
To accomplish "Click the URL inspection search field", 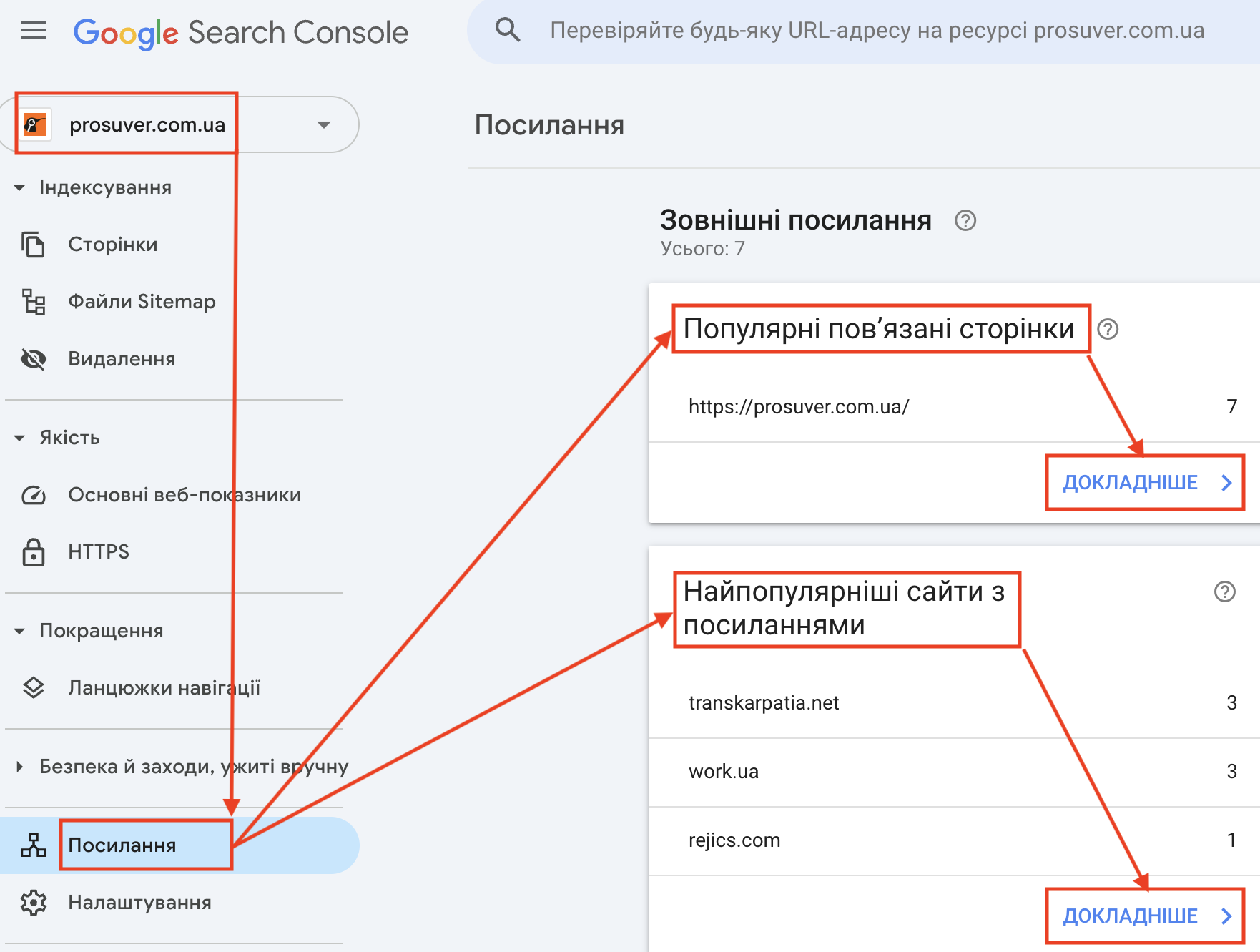I will [858, 30].
